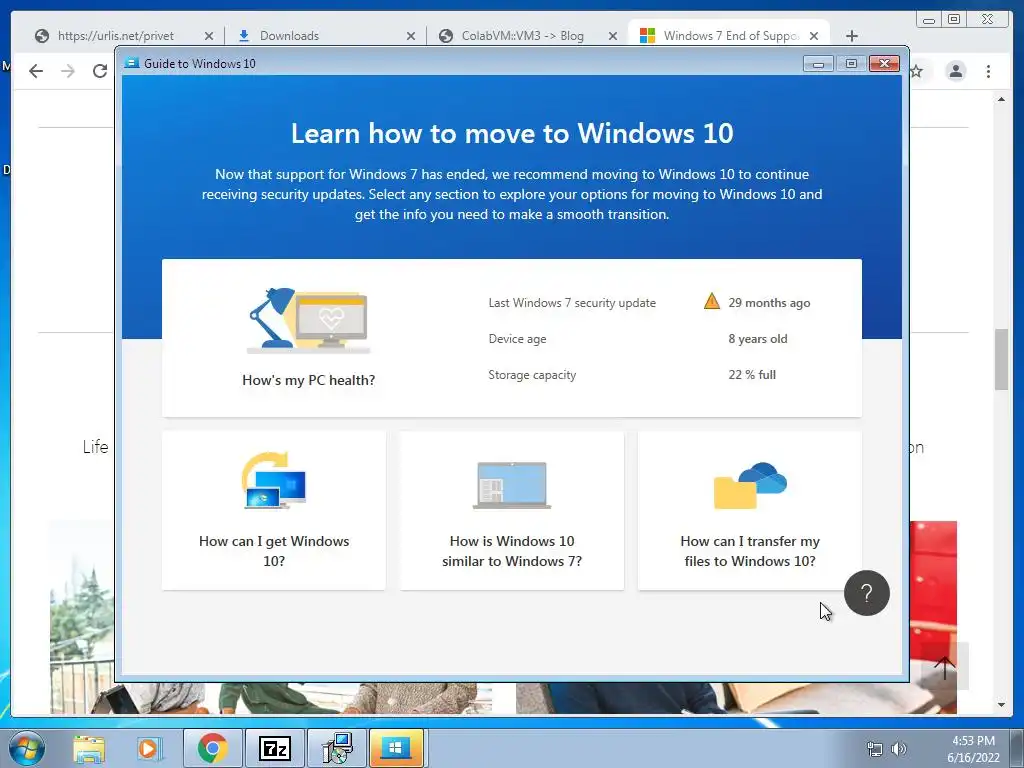The width and height of the screenshot is (1024, 768).
Task: Click the 8 years old value
Action: (758, 339)
